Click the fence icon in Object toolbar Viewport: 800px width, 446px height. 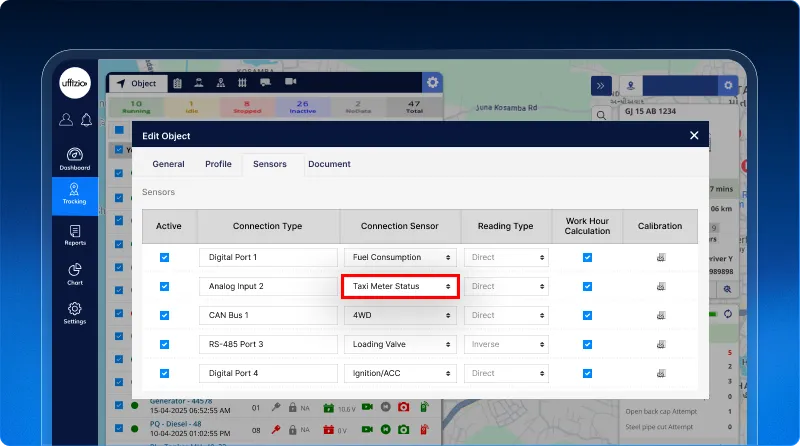click(242, 83)
